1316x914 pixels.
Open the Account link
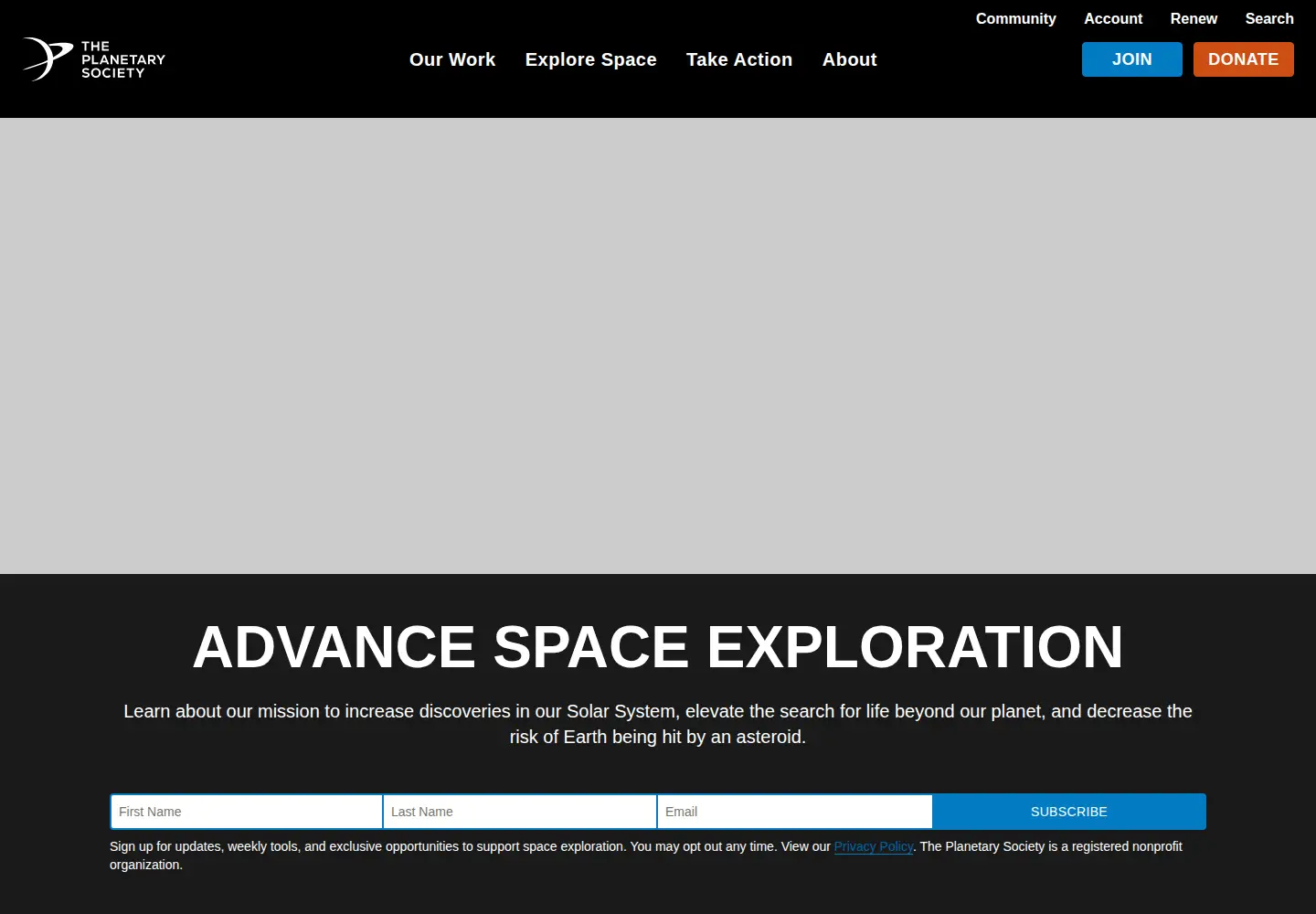(1113, 18)
